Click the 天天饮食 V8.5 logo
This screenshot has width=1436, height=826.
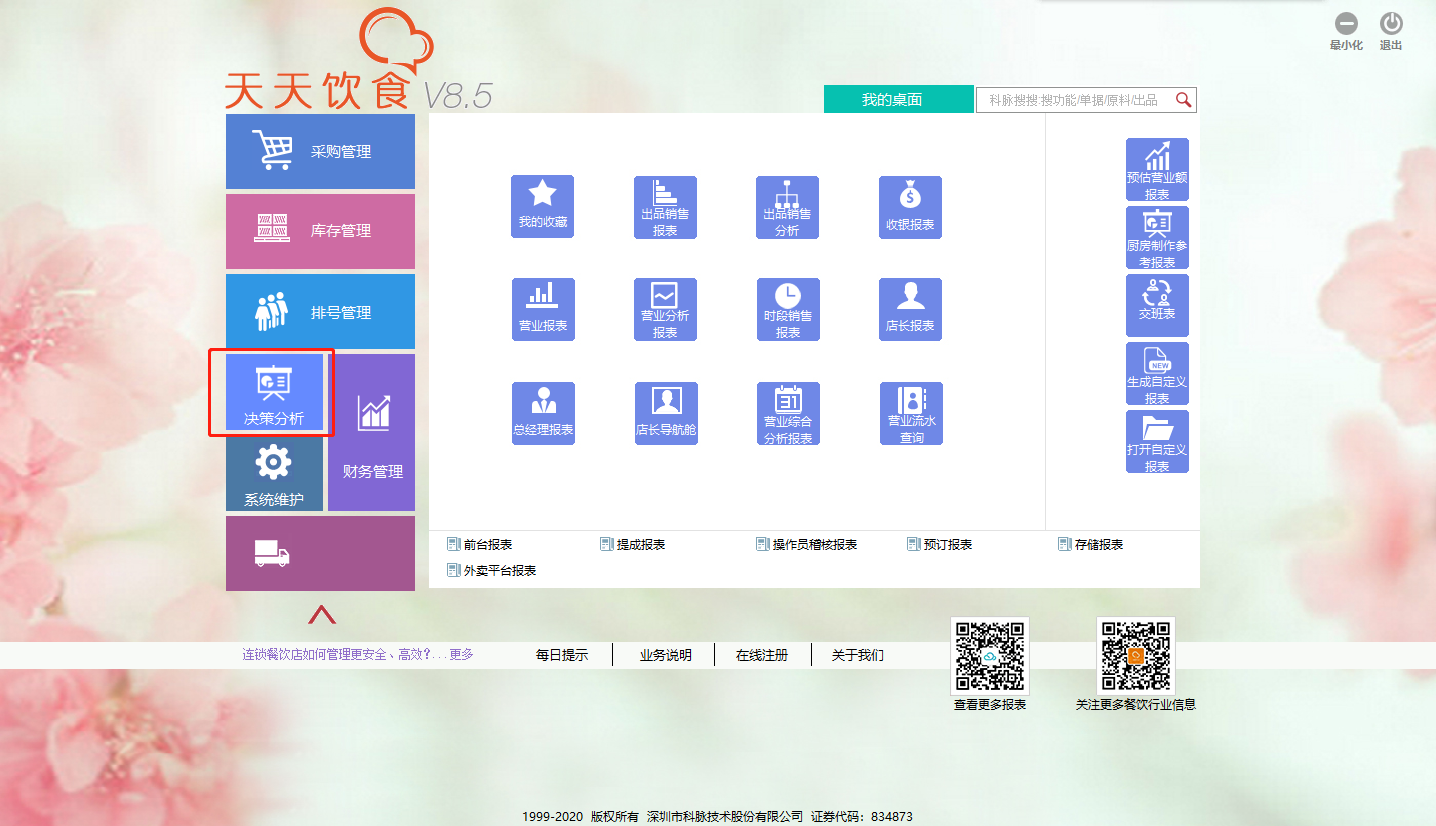point(358,60)
